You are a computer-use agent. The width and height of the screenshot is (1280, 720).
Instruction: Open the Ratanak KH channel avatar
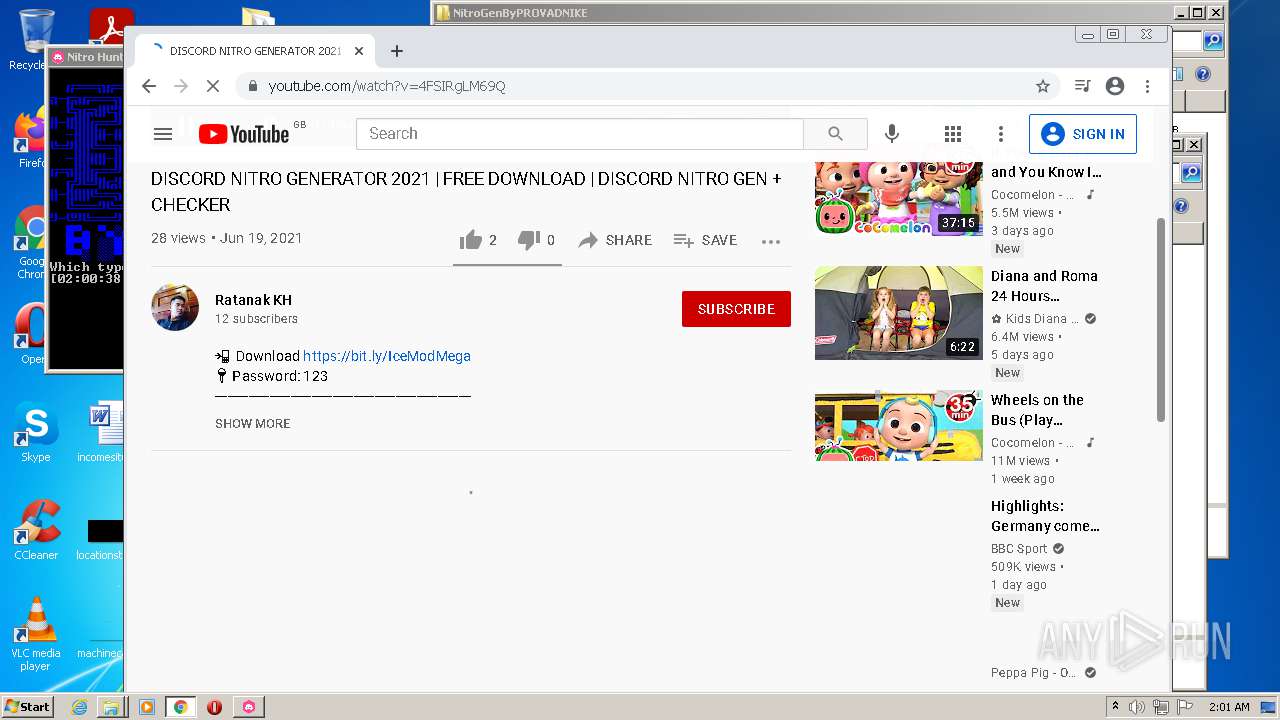point(175,307)
